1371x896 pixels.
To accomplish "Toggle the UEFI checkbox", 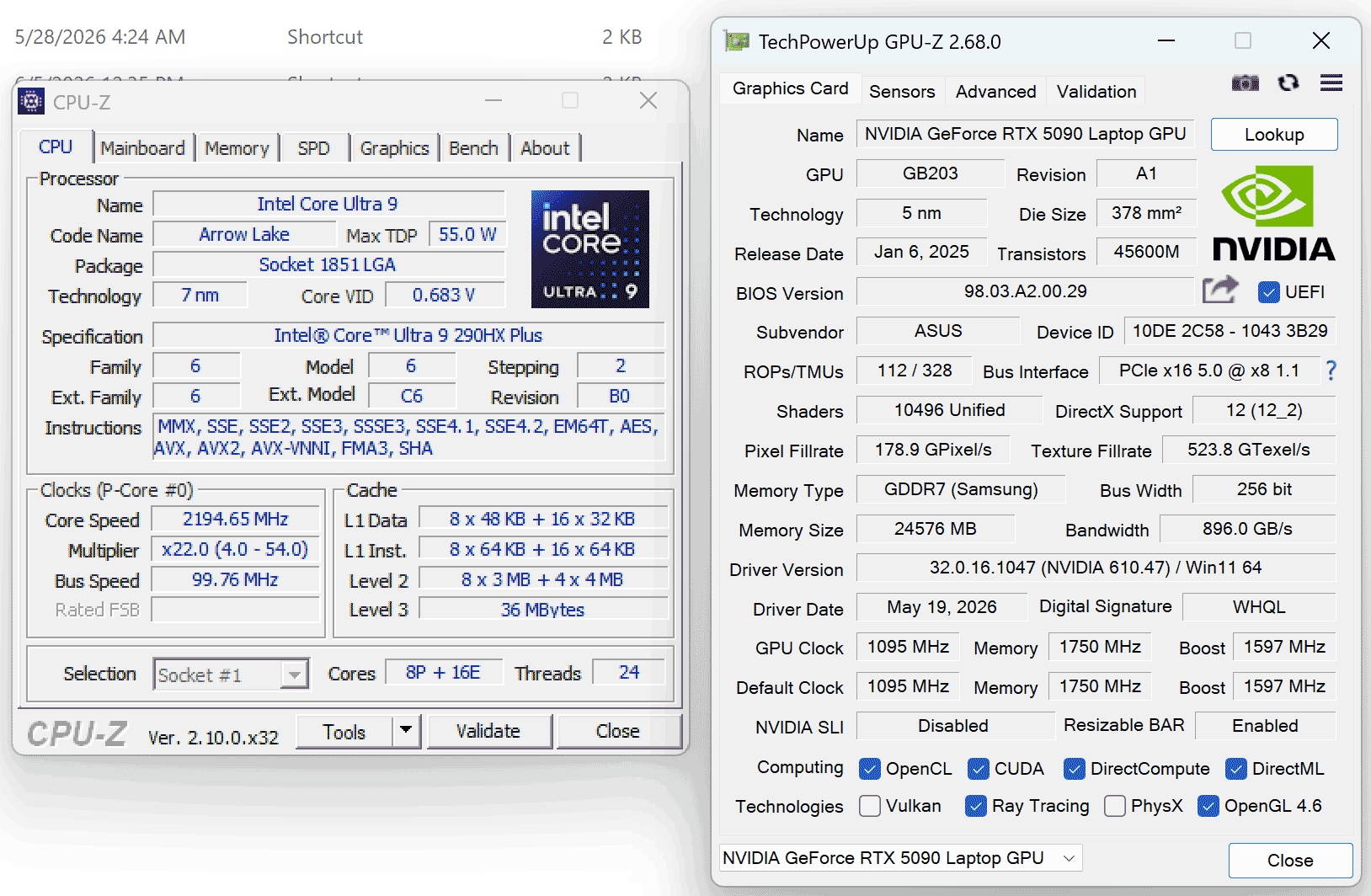I will (x=1268, y=292).
